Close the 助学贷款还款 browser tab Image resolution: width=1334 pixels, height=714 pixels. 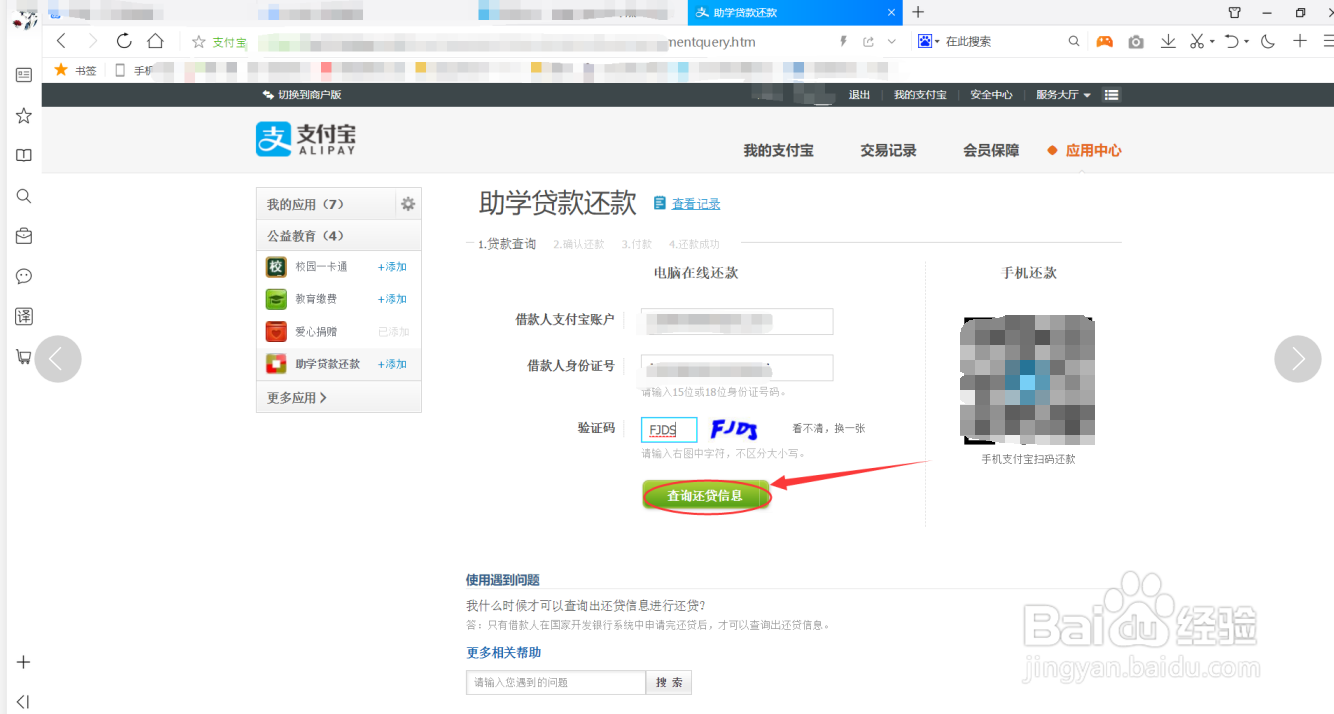click(892, 13)
